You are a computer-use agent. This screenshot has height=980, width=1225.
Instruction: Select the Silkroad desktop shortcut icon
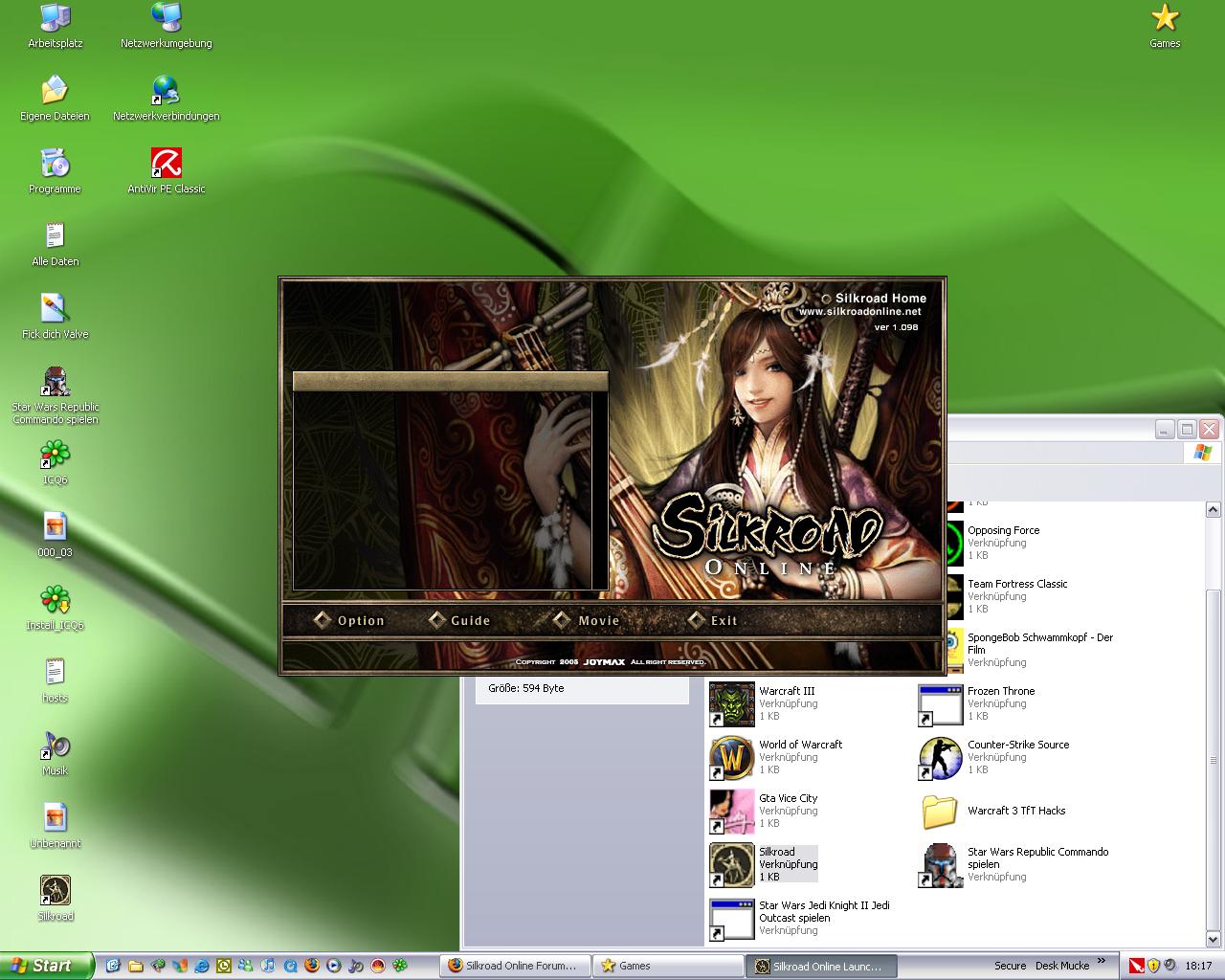(55, 891)
